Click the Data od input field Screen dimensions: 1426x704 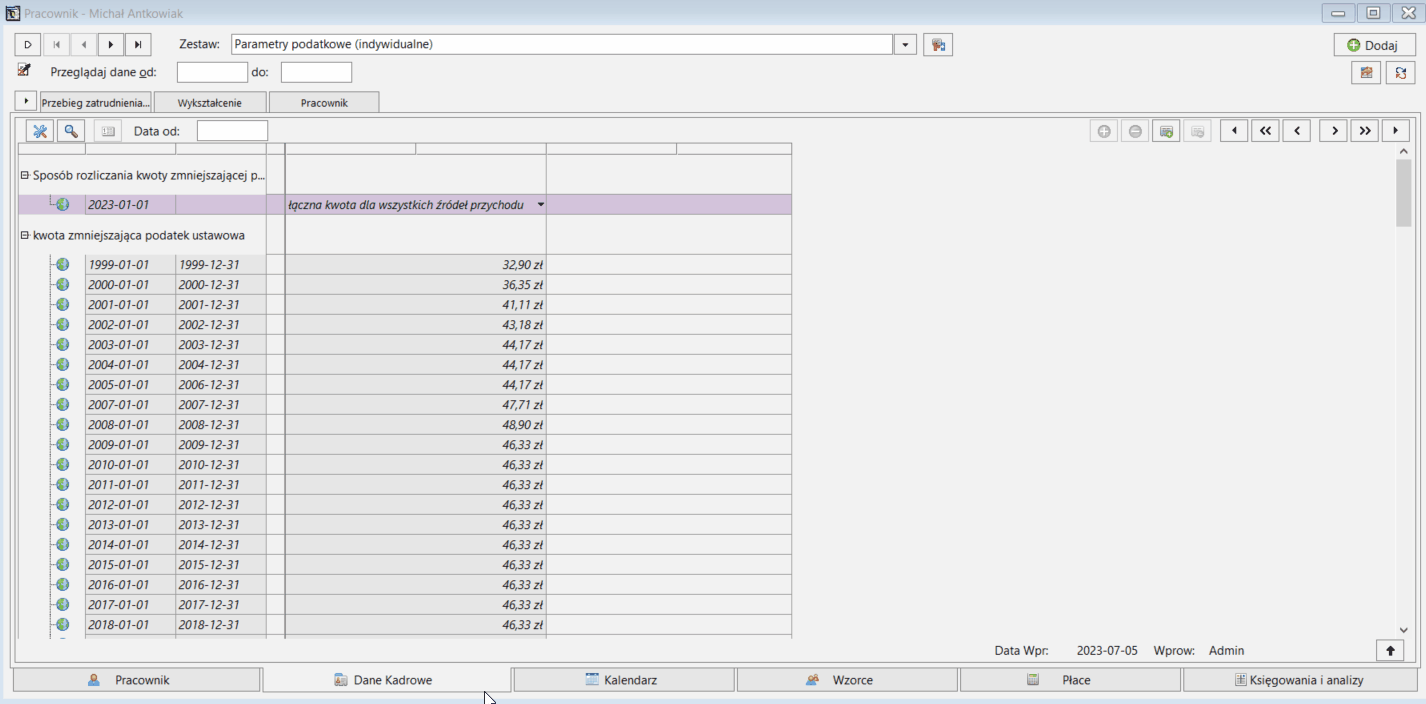click(232, 131)
